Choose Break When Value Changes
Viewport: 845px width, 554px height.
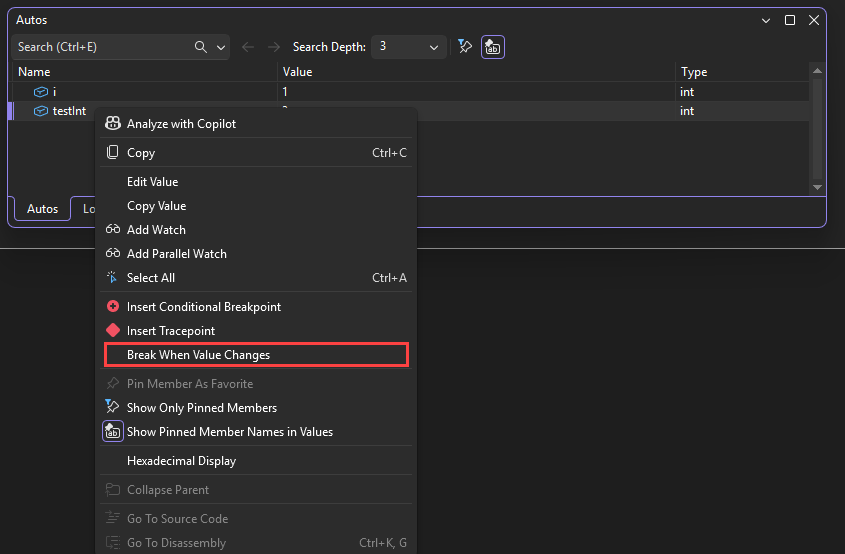coord(198,355)
